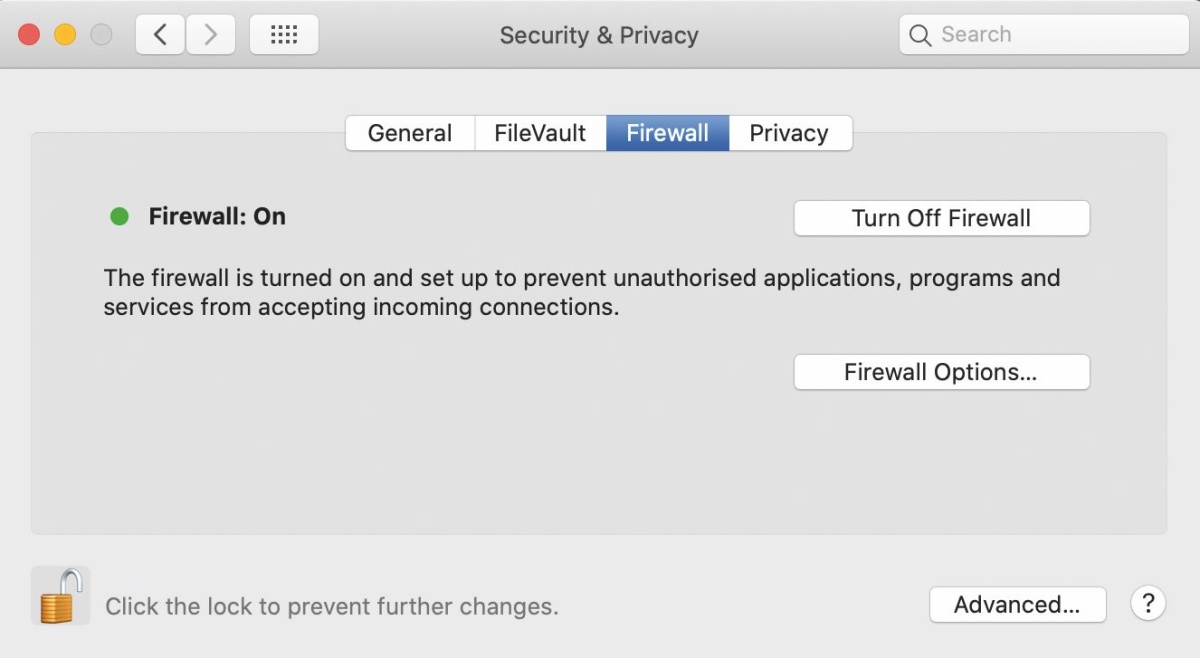Open the FileVault tab
1200x658 pixels.
(540, 133)
